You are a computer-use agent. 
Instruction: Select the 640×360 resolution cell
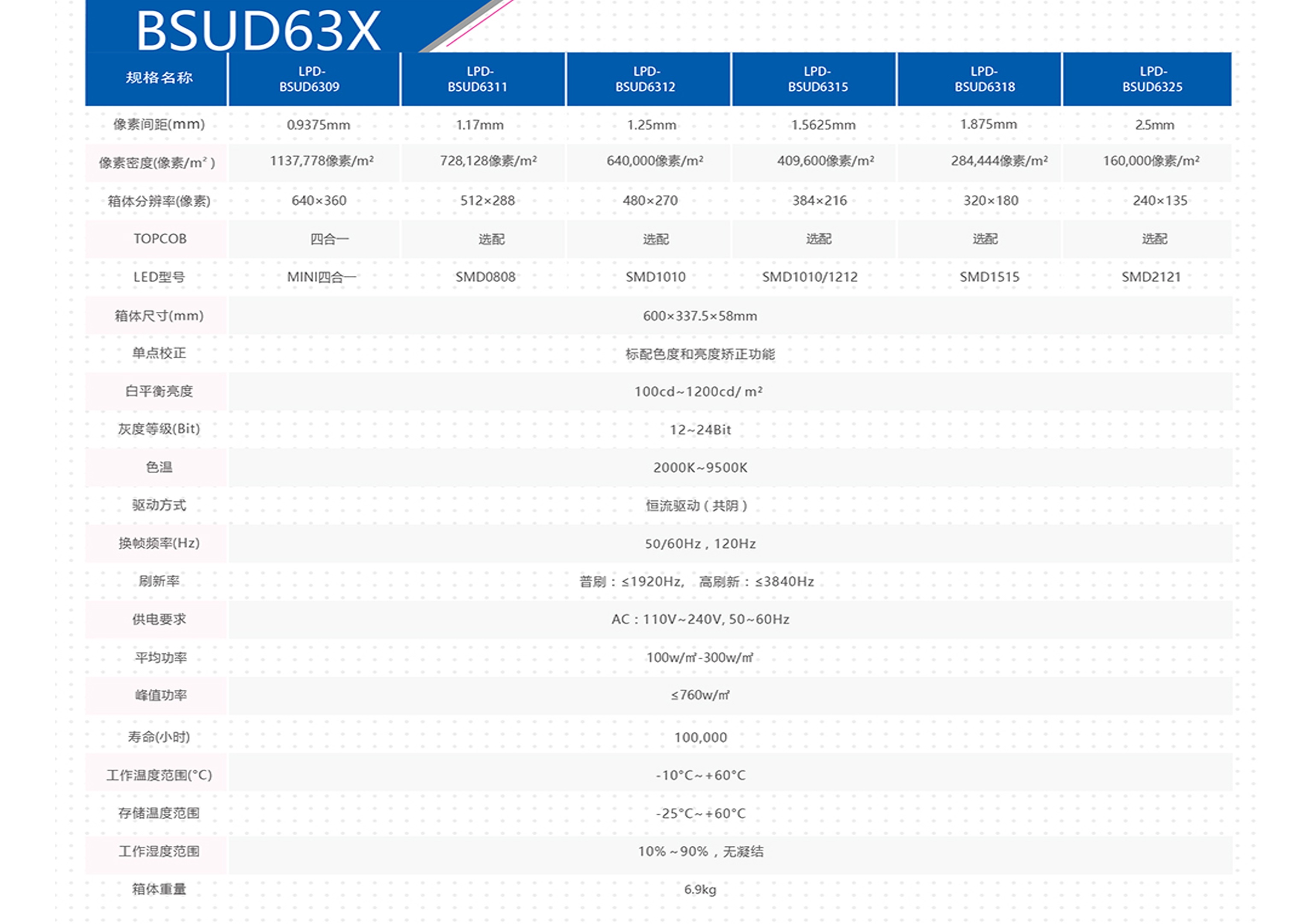coord(319,201)
